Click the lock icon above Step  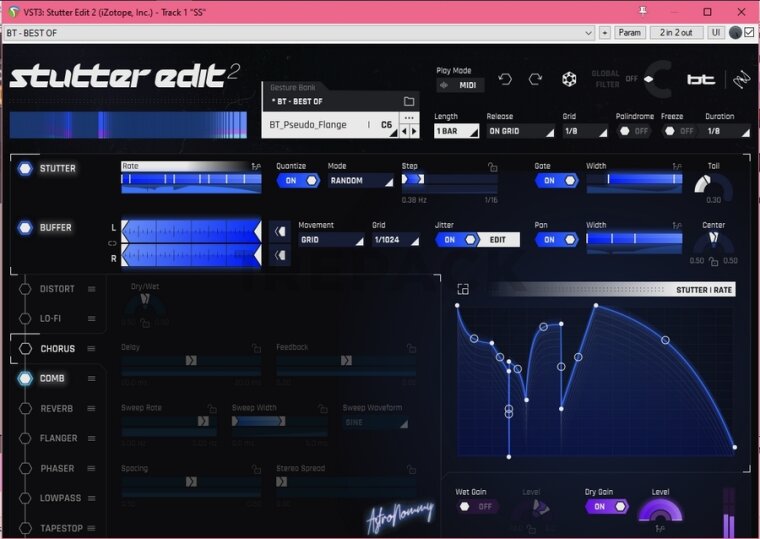(x=491, y=167)
